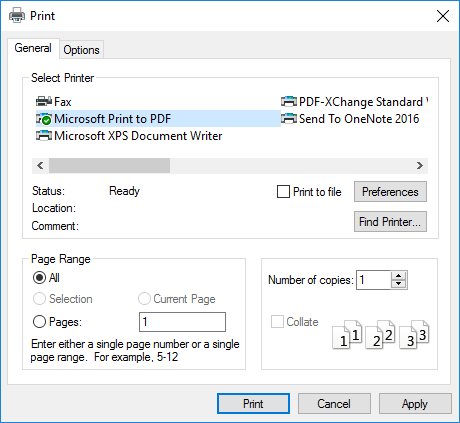Click the printer list right scroll arrow
Image resolution: width=460 pixels, height=423 pixels.
[420, 166]
